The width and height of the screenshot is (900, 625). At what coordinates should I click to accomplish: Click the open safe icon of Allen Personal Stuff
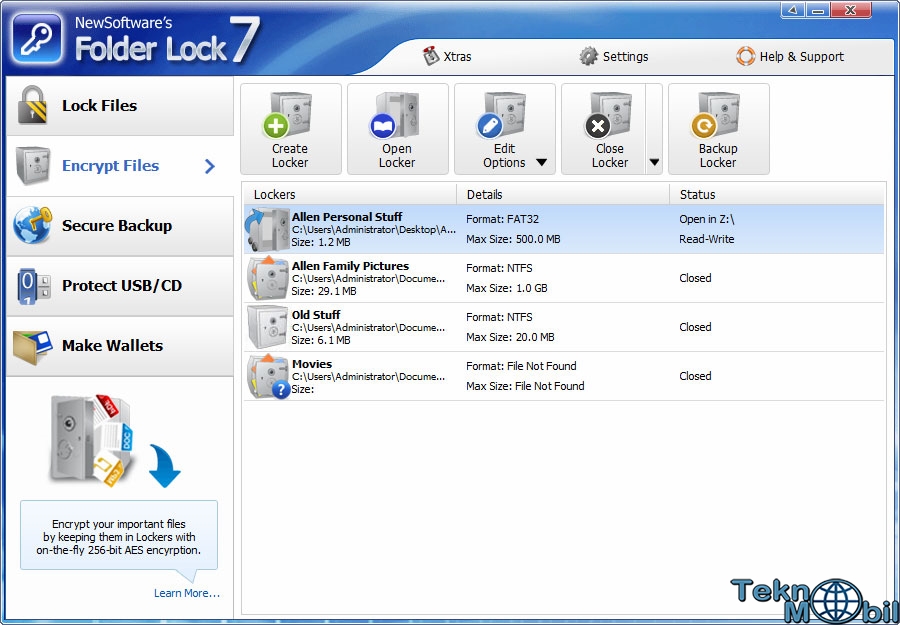(x=267, y=229)
